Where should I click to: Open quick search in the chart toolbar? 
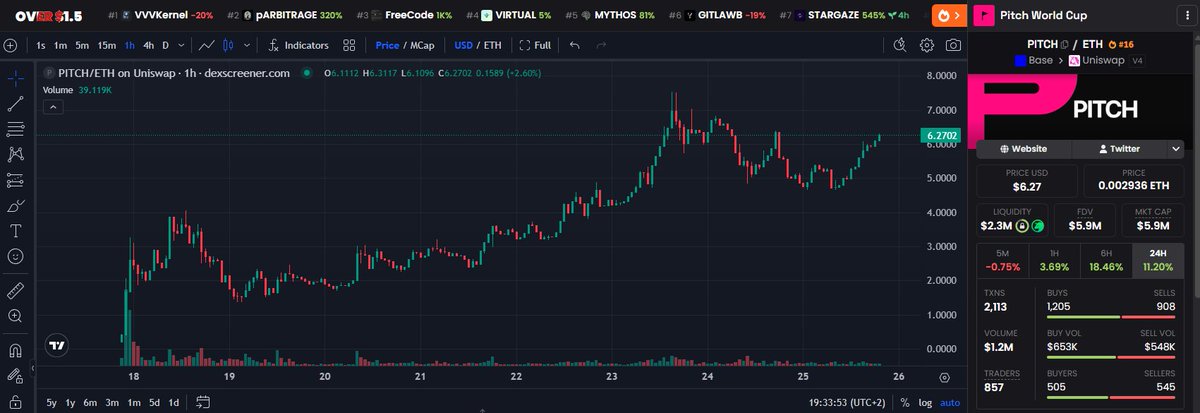(900, 45)
